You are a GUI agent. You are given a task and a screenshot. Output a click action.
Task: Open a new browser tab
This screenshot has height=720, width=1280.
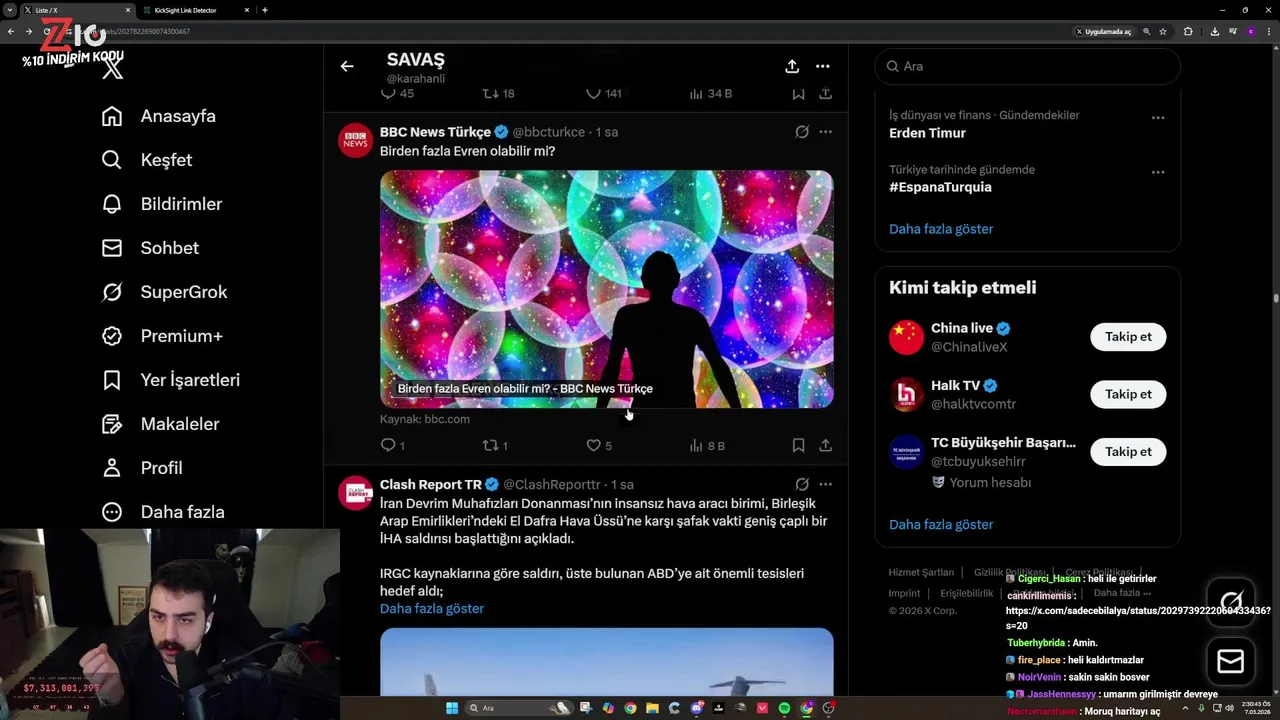(x=264, y=10)
